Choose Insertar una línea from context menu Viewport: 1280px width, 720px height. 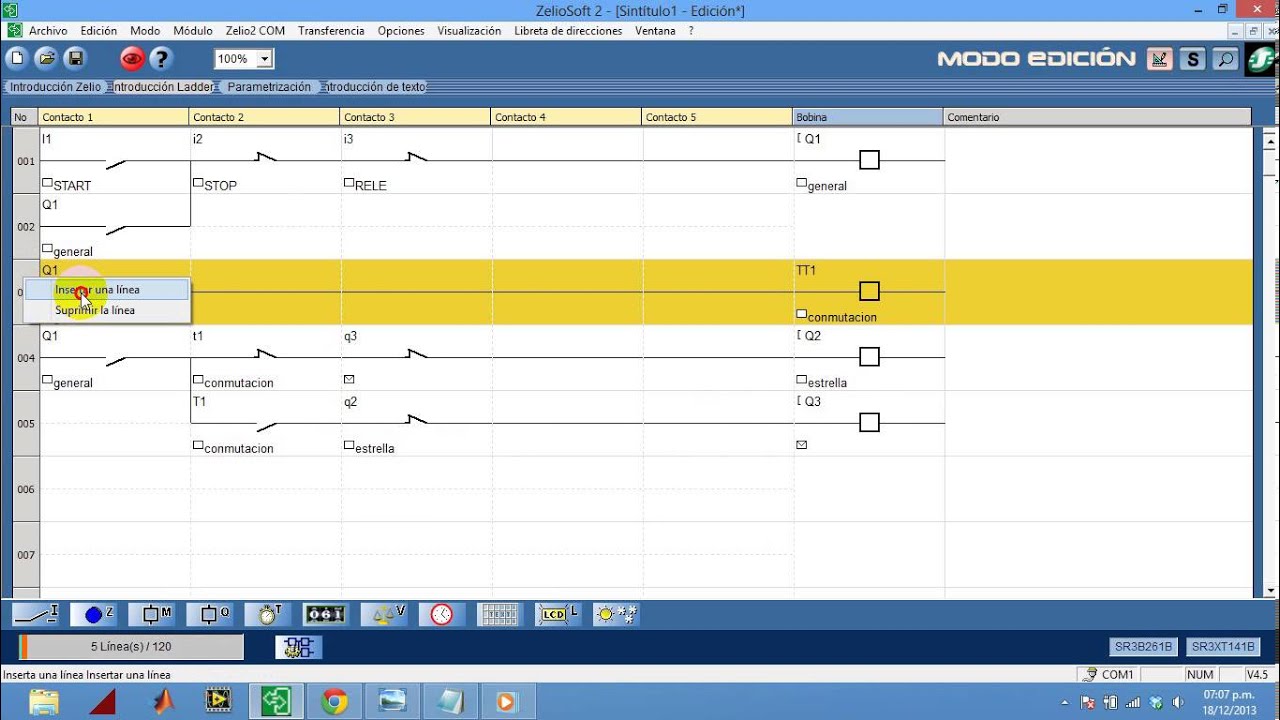pos(106,290)
